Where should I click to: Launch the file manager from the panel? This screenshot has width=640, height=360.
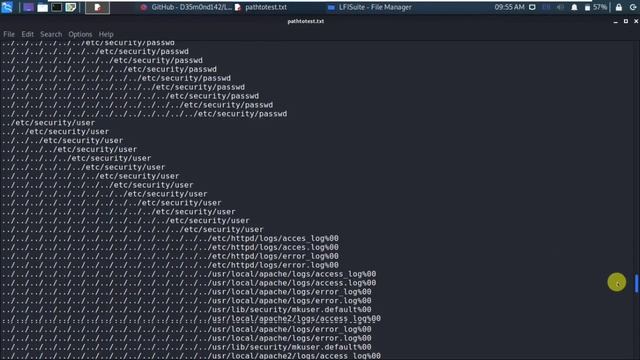click(42, 7)
